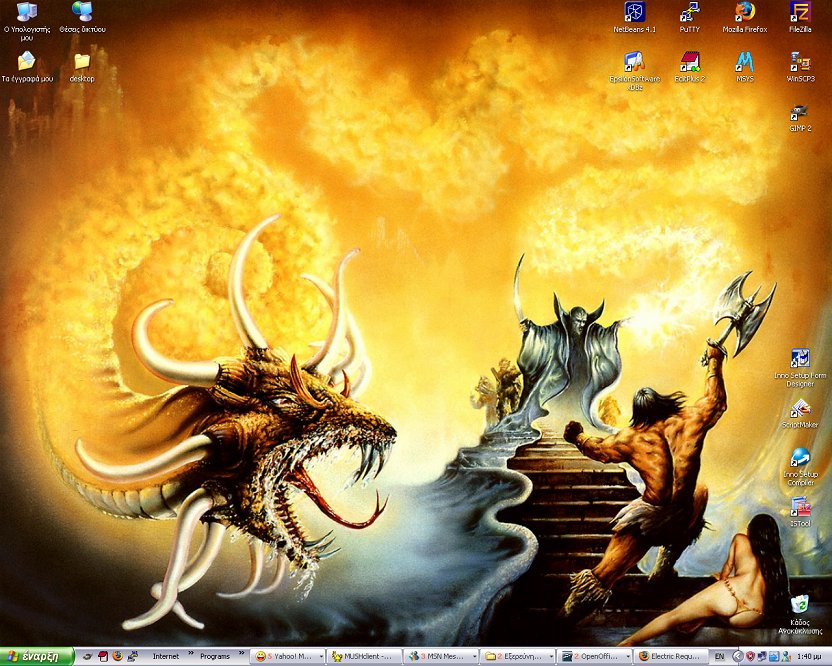Open the Inno Setup Form Designer shortcut
Image resolution: width=832 pixels, height=666 pixels.
tap(800, 367)
